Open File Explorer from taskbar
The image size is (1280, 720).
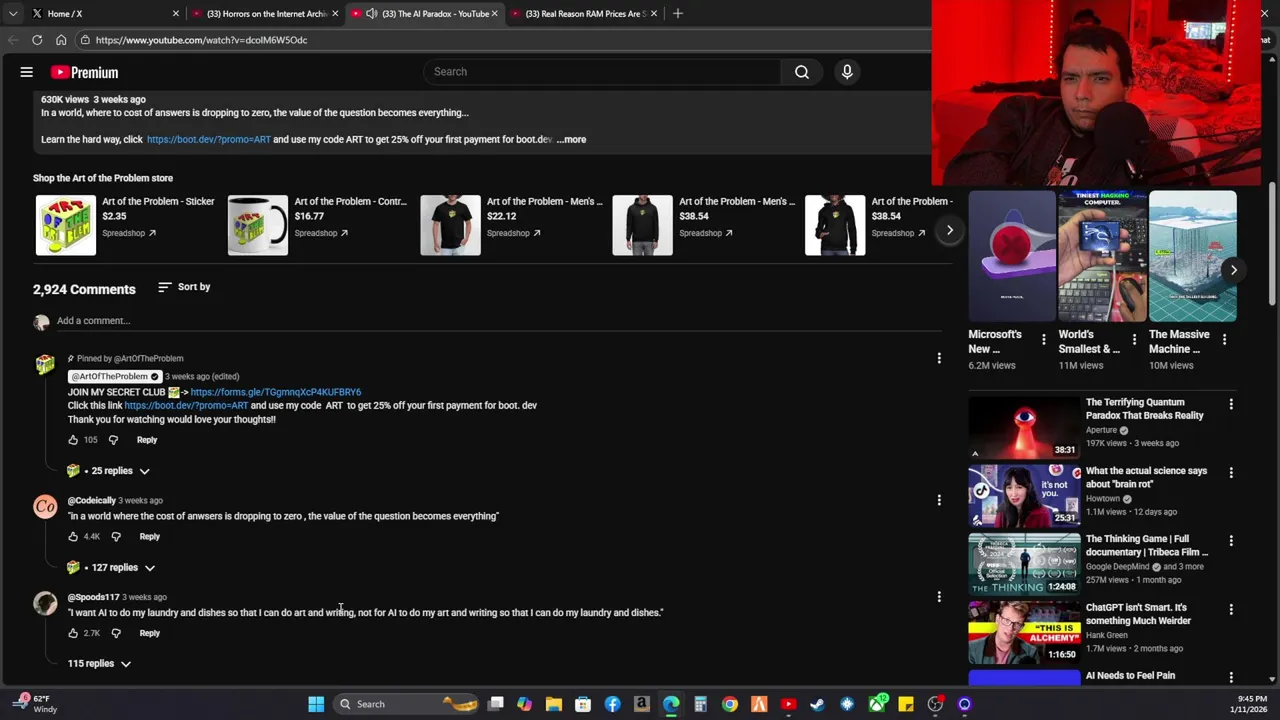tap(554, 704)
